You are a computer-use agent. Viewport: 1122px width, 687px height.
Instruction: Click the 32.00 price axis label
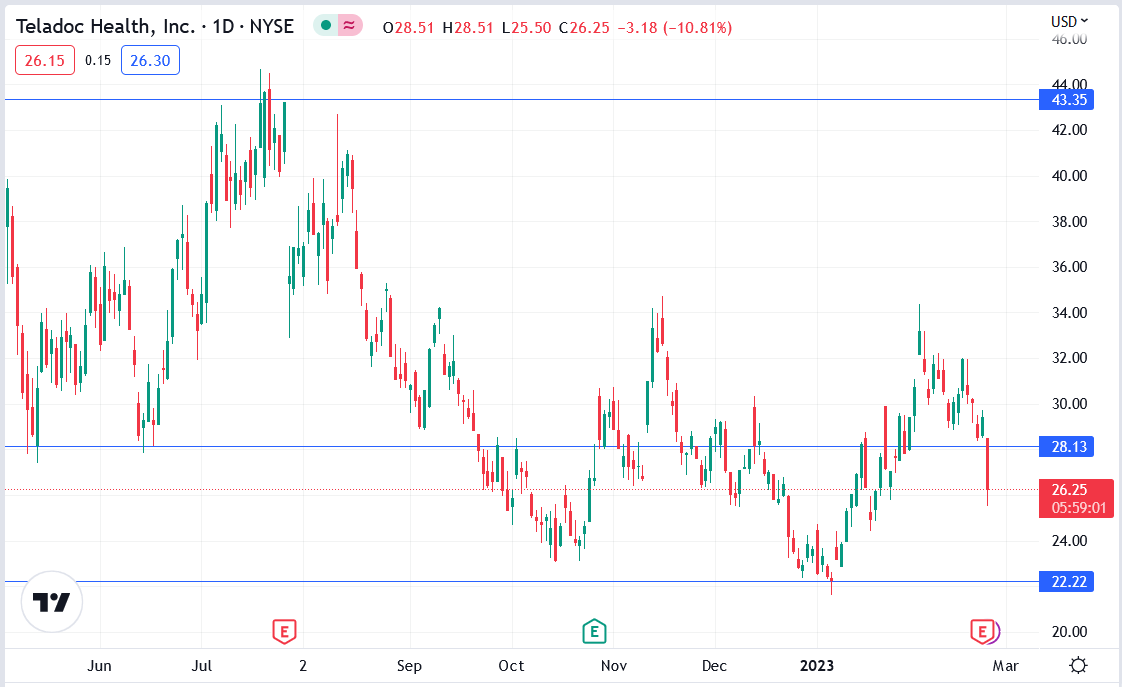(1069, 358)
